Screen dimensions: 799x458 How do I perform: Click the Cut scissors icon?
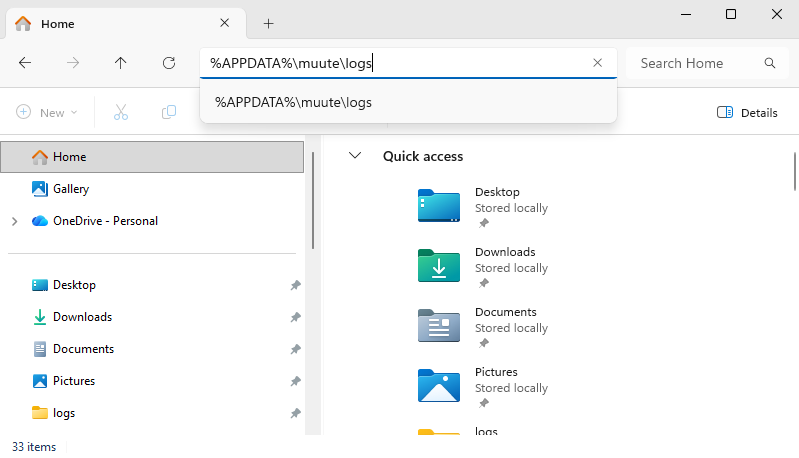[x=121, y=112]
